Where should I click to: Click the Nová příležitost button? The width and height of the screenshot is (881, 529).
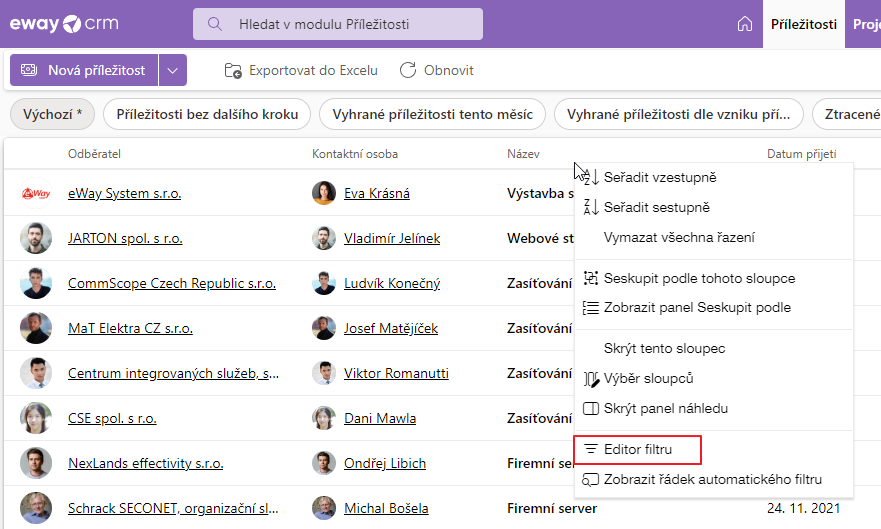pyautogui.click(x=84, y=70)
